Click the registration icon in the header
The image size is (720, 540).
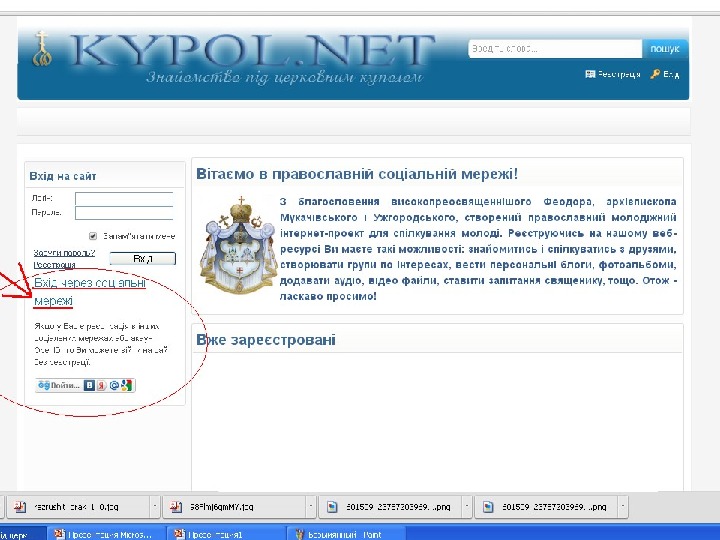click(590, 74)
